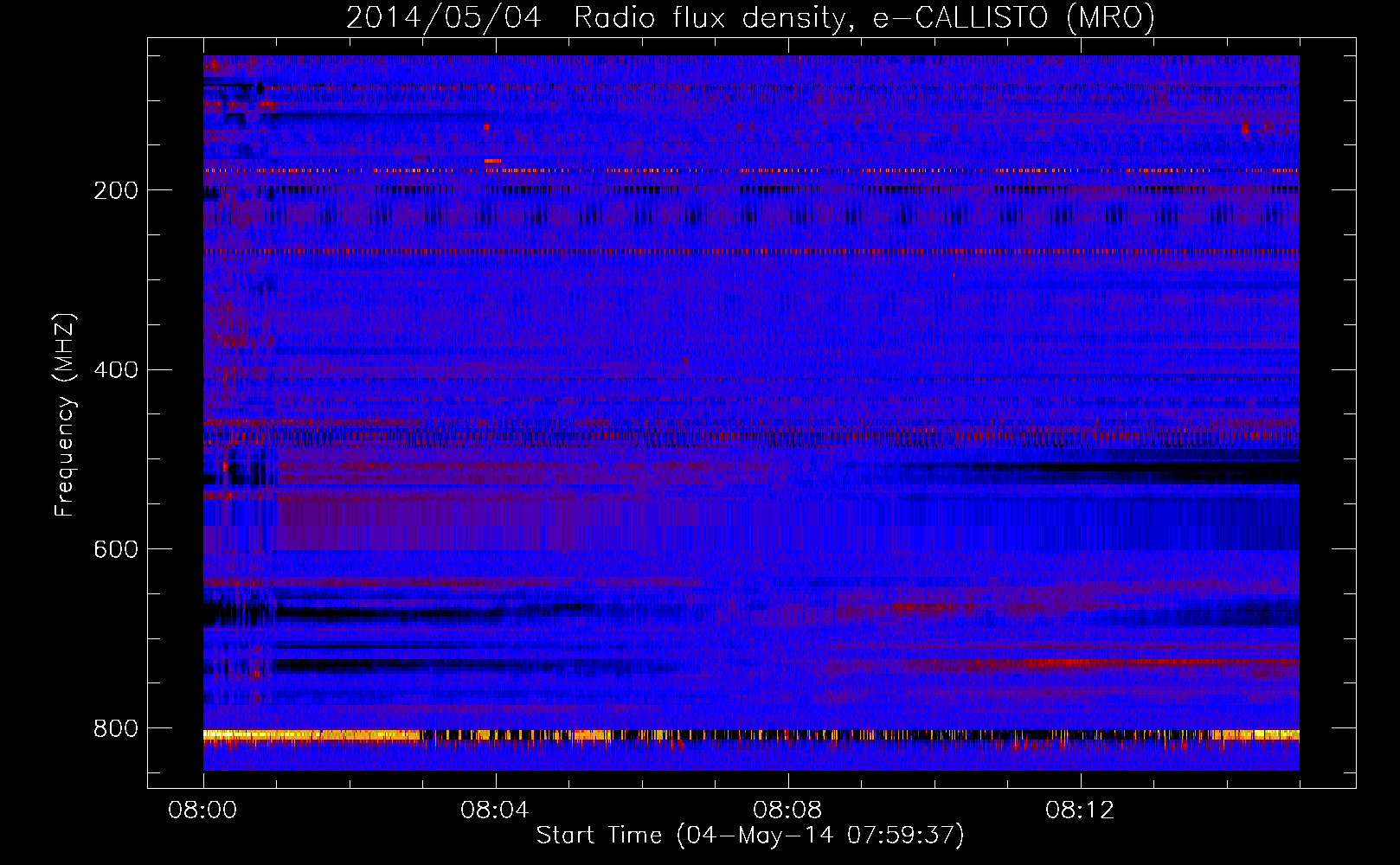Click the 08:12 time tick label

1080,810
